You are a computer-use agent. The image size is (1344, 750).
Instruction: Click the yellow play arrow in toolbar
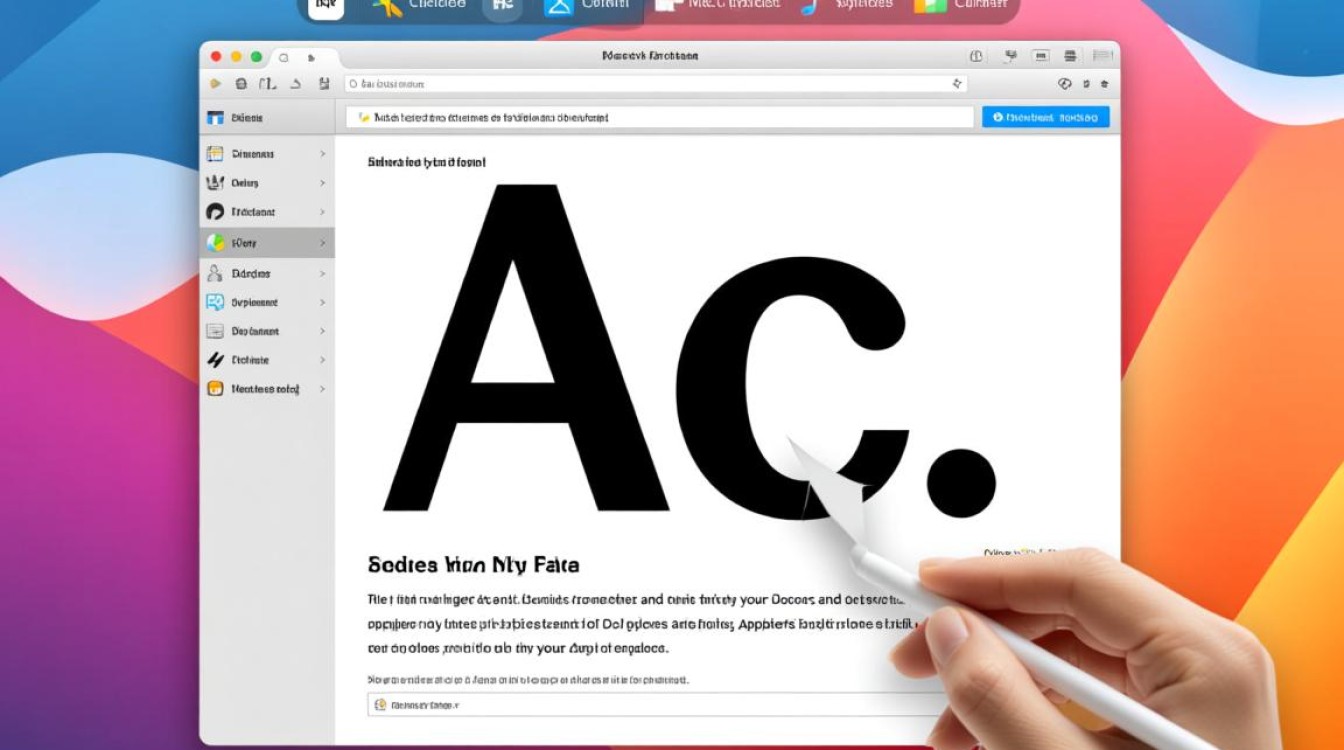[215, 84]
